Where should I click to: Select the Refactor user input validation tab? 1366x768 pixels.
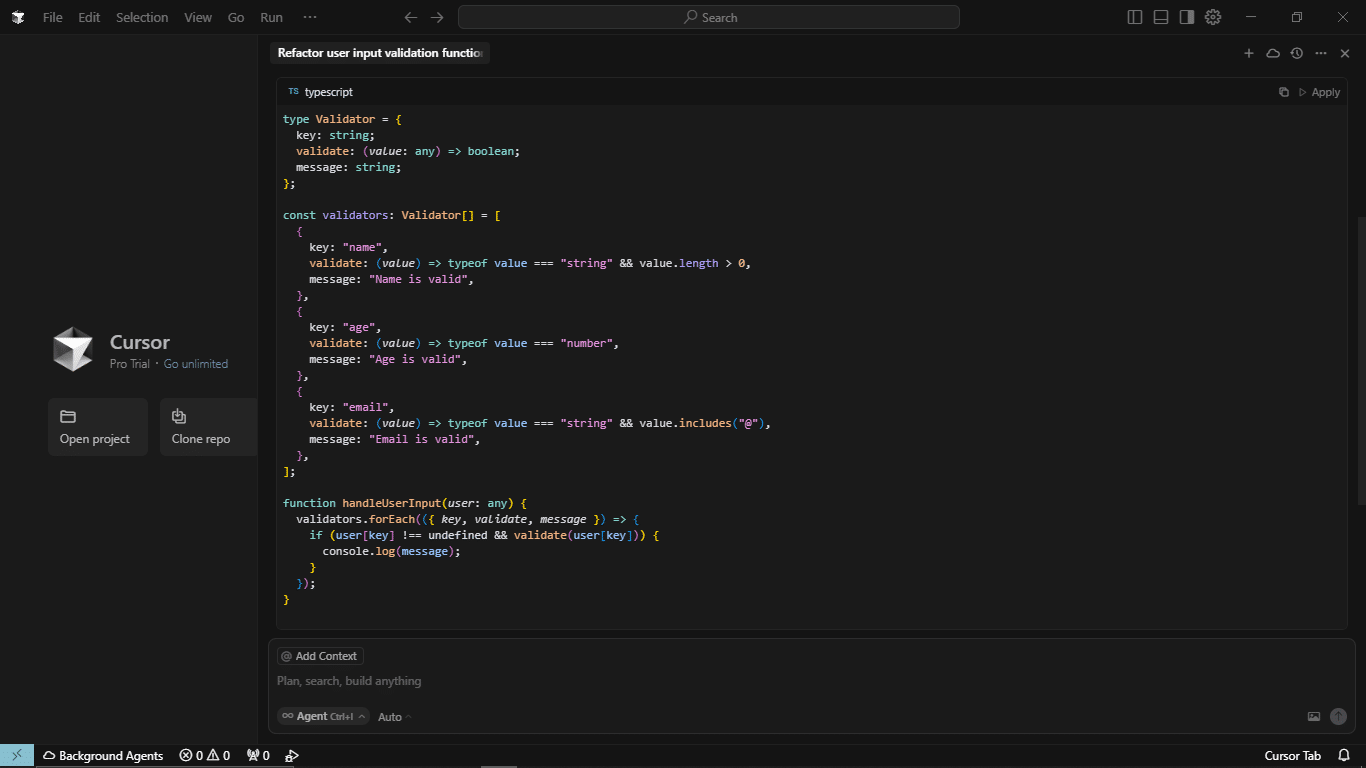380,53
